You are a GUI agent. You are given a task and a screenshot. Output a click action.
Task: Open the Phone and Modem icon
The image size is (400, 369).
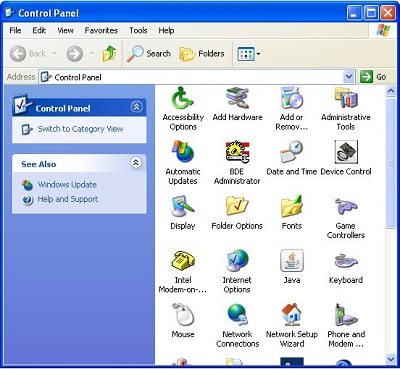pyautogui.click(x=346, y=315)
